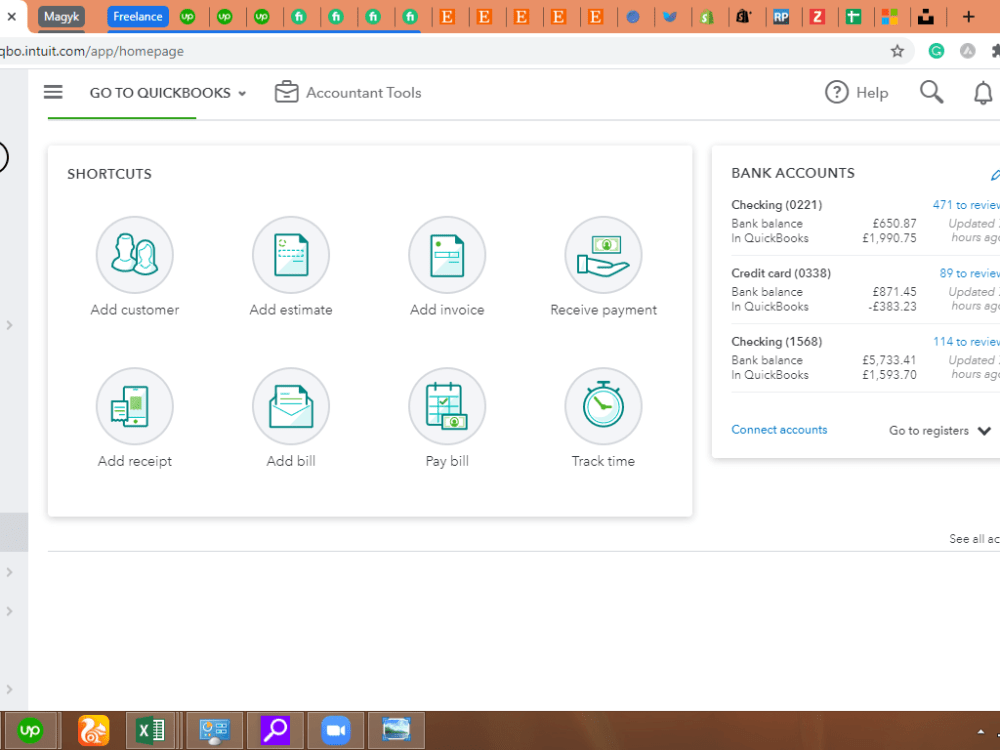This screenshot has width=1000, height=750.
Task: Open 471 to review for Checking (0221)
Action: click(964, 204)
